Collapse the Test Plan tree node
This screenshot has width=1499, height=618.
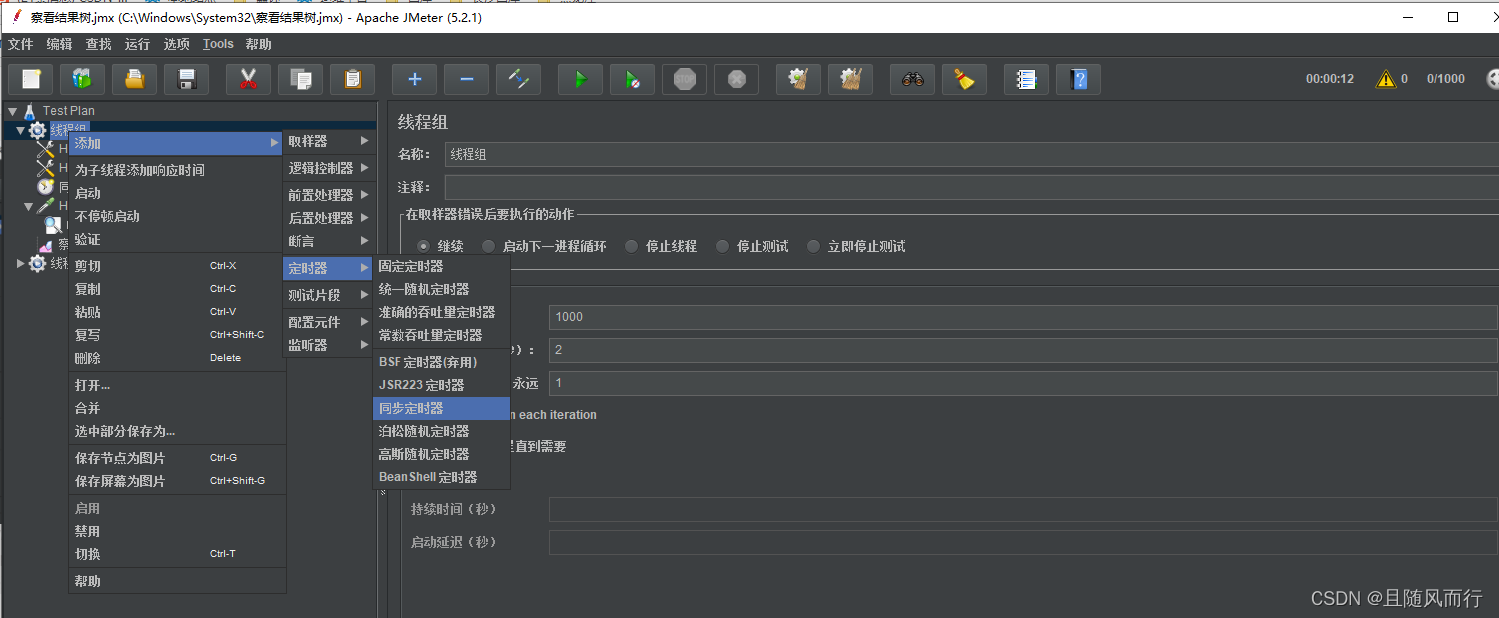[x=13, y=111]
